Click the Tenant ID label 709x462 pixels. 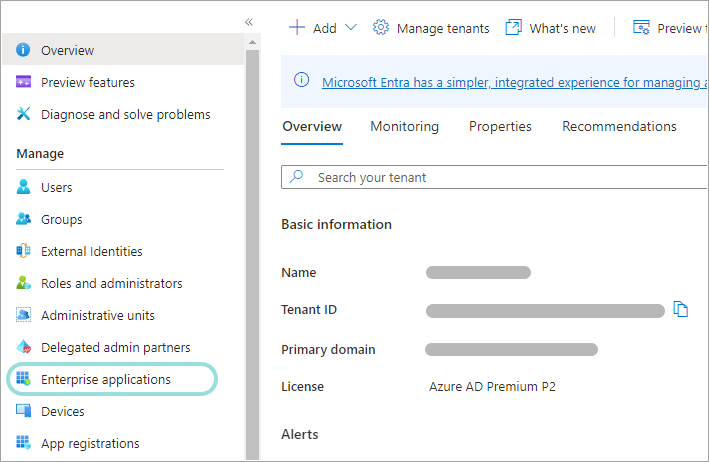(309, 310)
